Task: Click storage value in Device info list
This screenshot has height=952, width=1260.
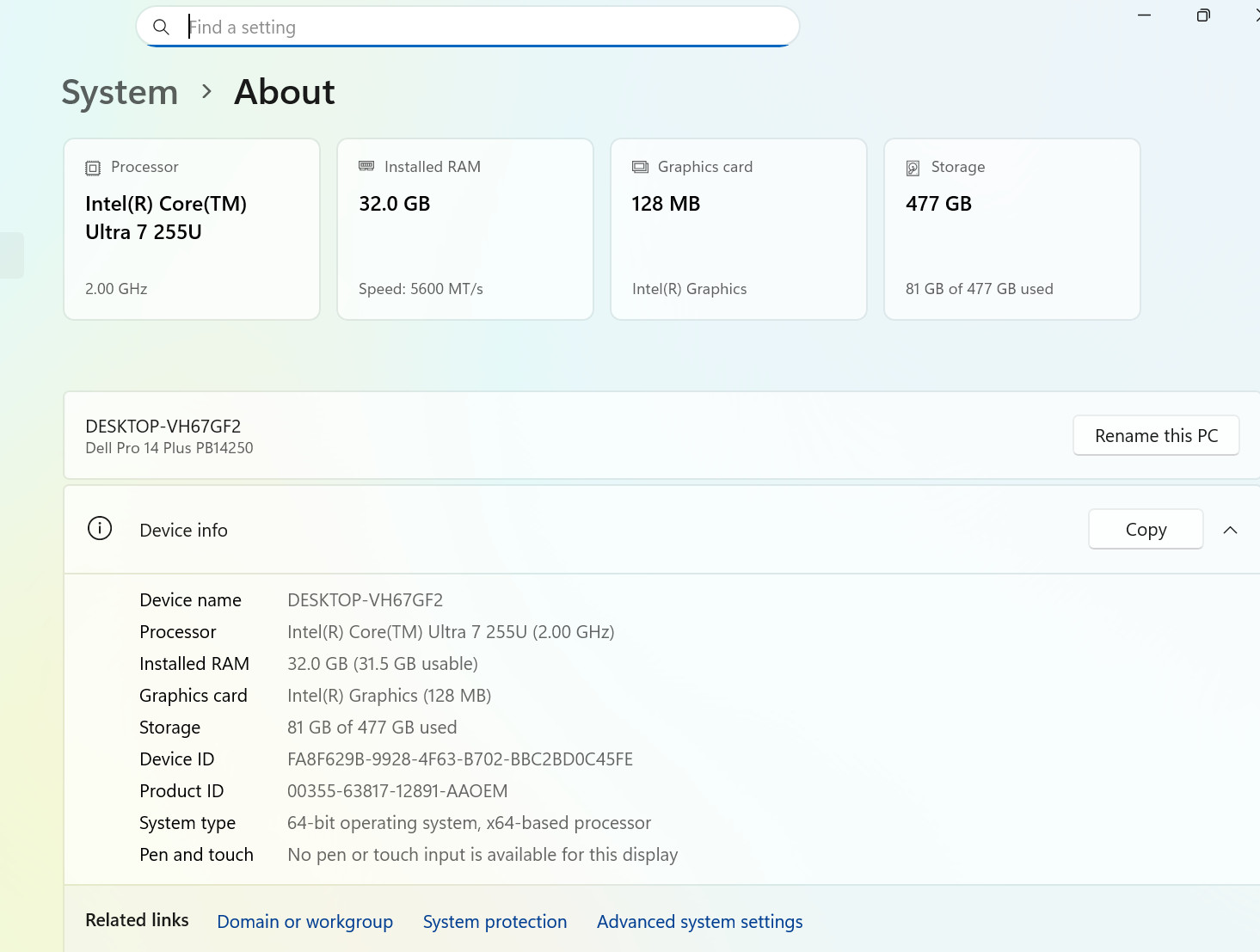Action: tap(372, 728)
